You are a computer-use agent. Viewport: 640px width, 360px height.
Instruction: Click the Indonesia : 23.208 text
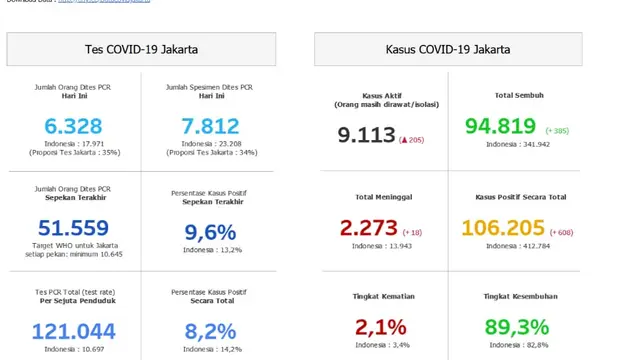click(x=211, y=144)
